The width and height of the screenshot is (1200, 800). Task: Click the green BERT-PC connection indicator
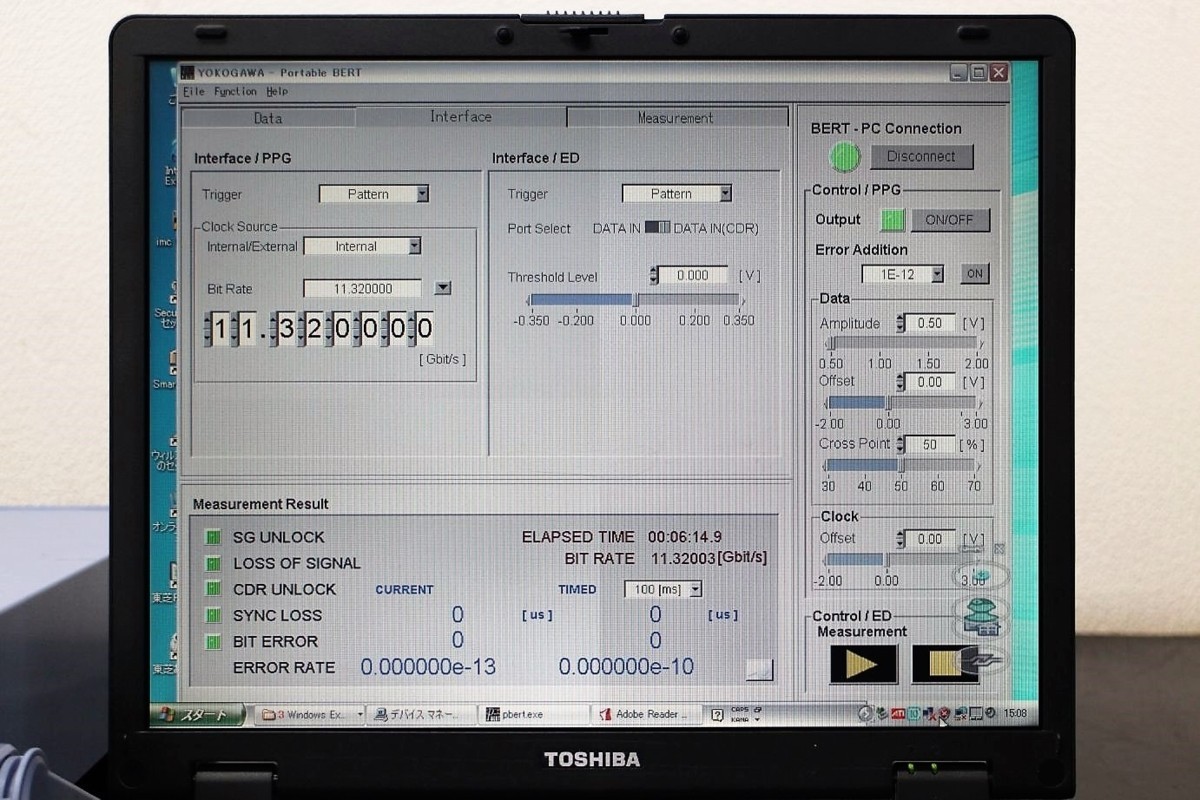[845, 157]
